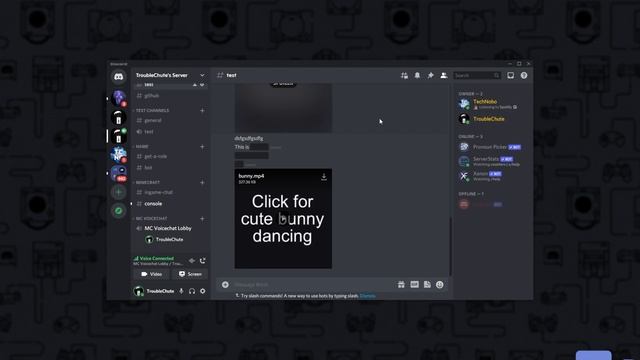
Task: Click the upper dark media embed
Action: pyautogui.click(x=283, y=107)
